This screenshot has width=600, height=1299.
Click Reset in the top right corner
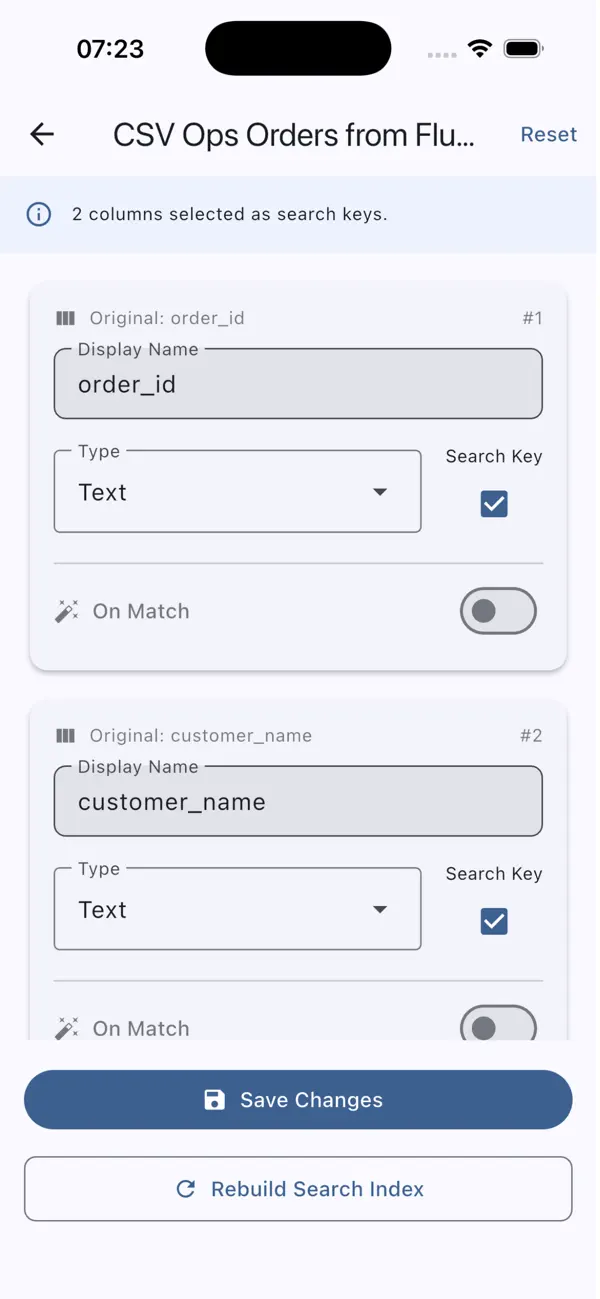click(548, 134)
